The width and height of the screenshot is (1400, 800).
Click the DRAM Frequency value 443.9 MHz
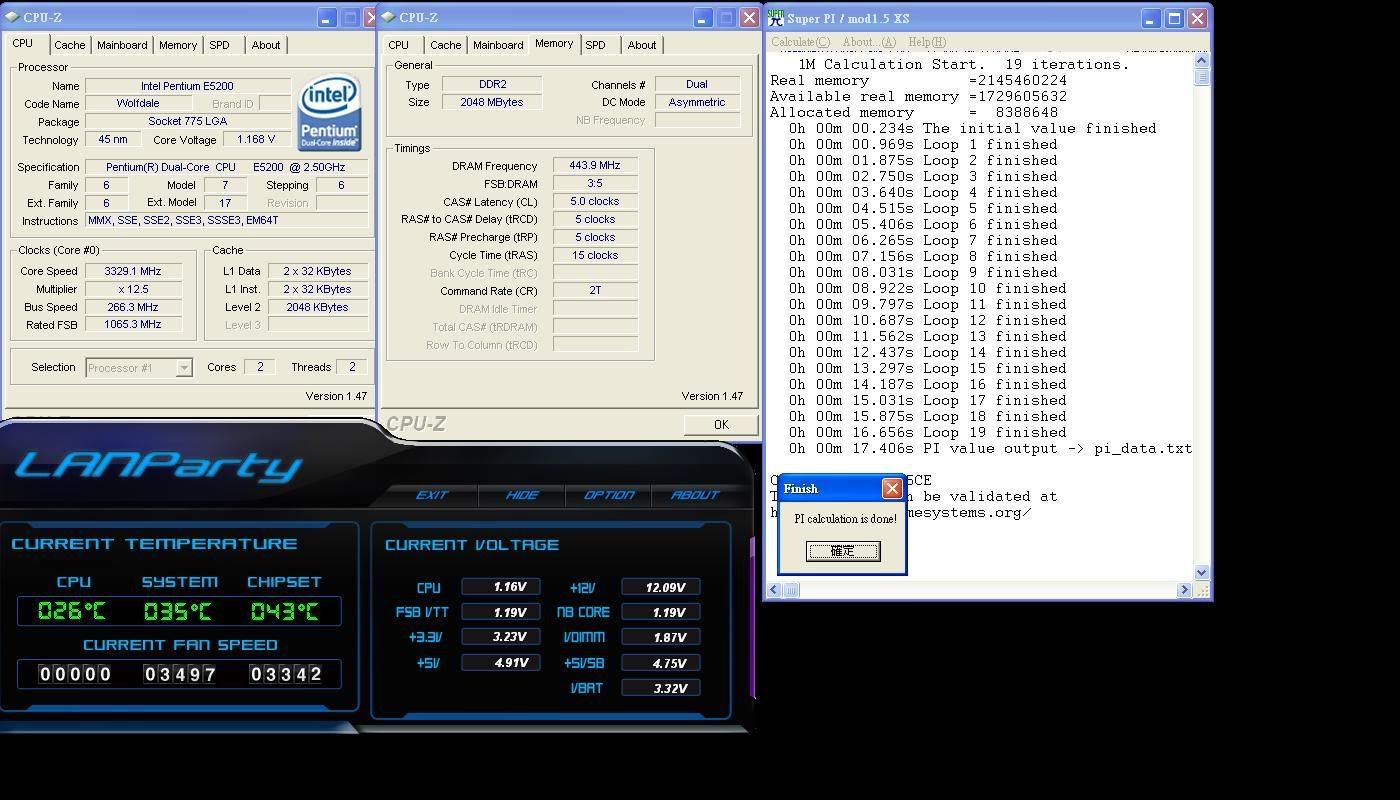coord(595,166)
